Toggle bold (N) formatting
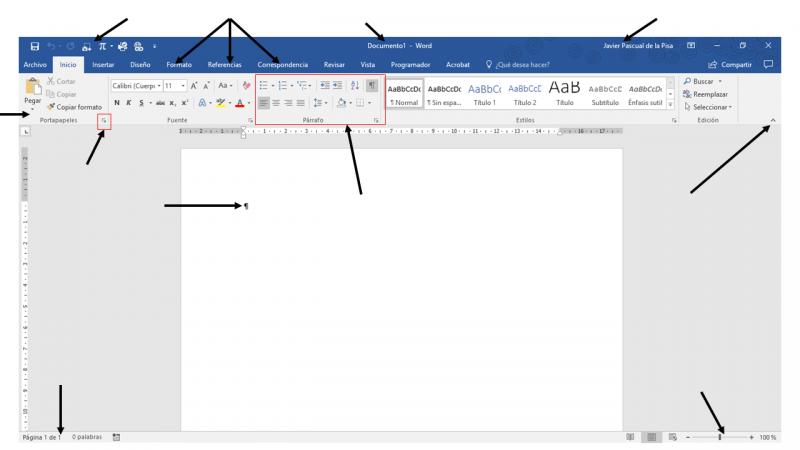Screen dimensions: 800x450 [117, 102]
